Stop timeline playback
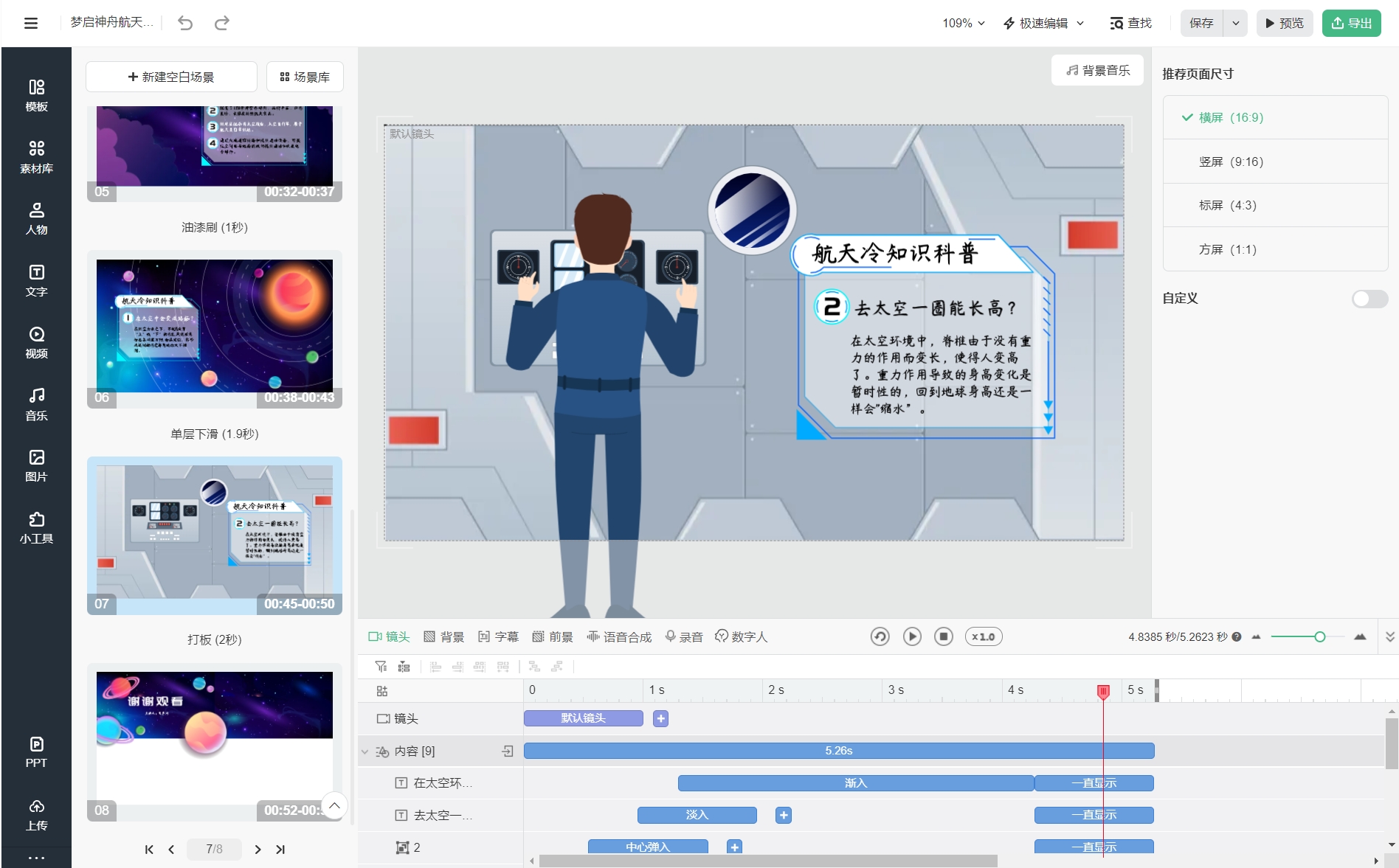This screenshot has height=868, width=1399. (x=944, y=636)
